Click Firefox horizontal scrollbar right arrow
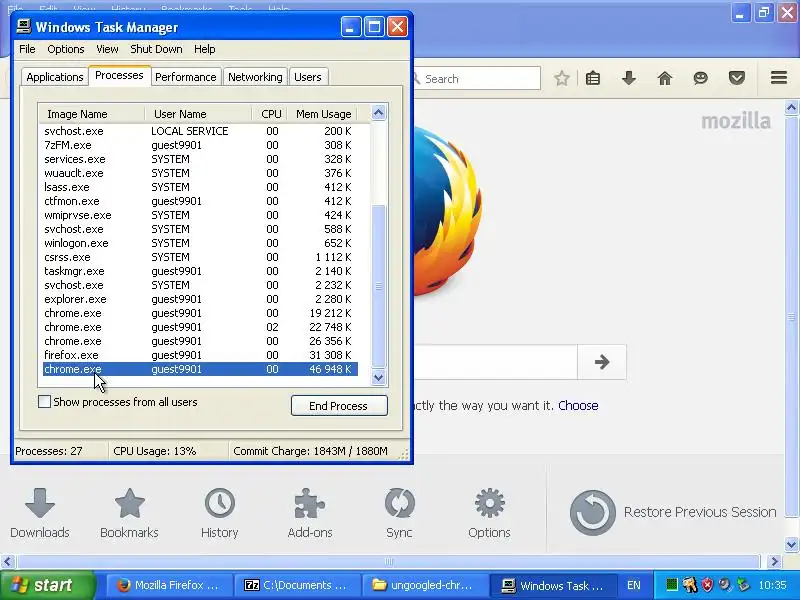Screen dimensions: 800x600 [774, 562]
